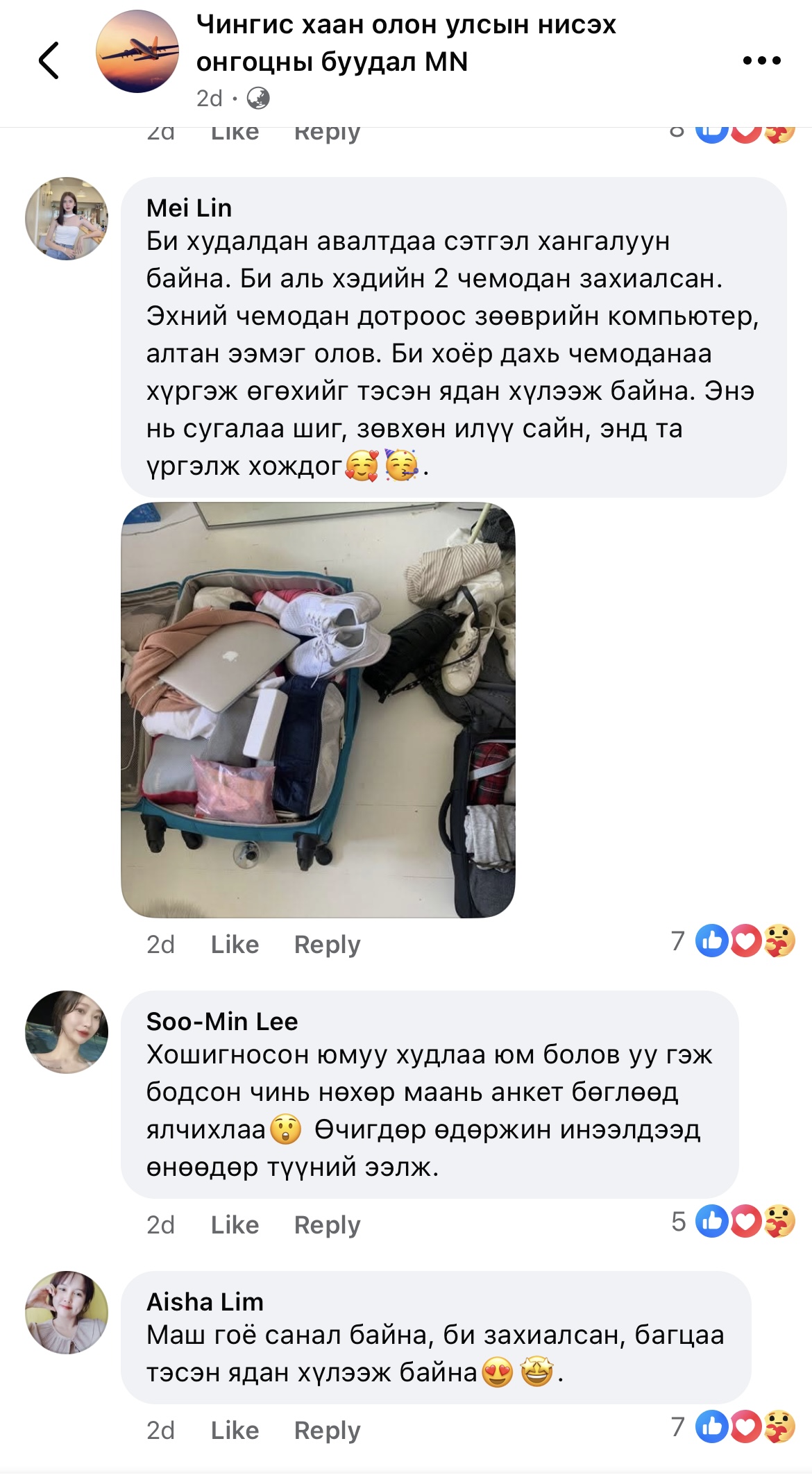
Task: View reactions on Mei Lin's comment
Action: 733,941
